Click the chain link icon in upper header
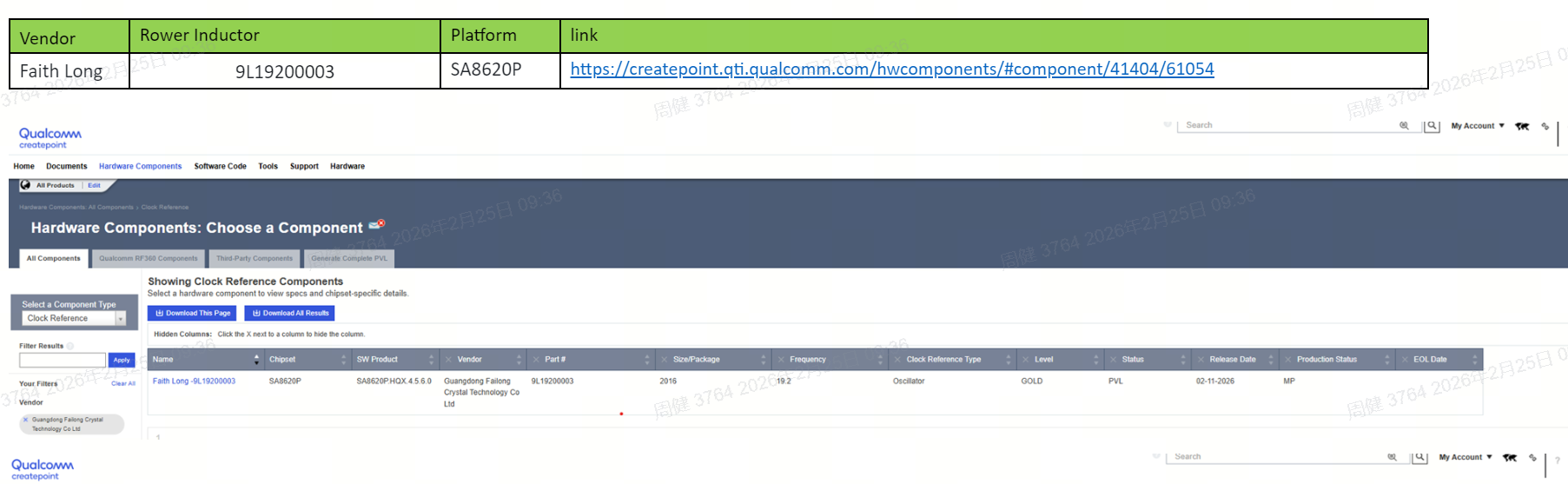The height and width of the screenshot is (484, 1568). pos(1545,127)
